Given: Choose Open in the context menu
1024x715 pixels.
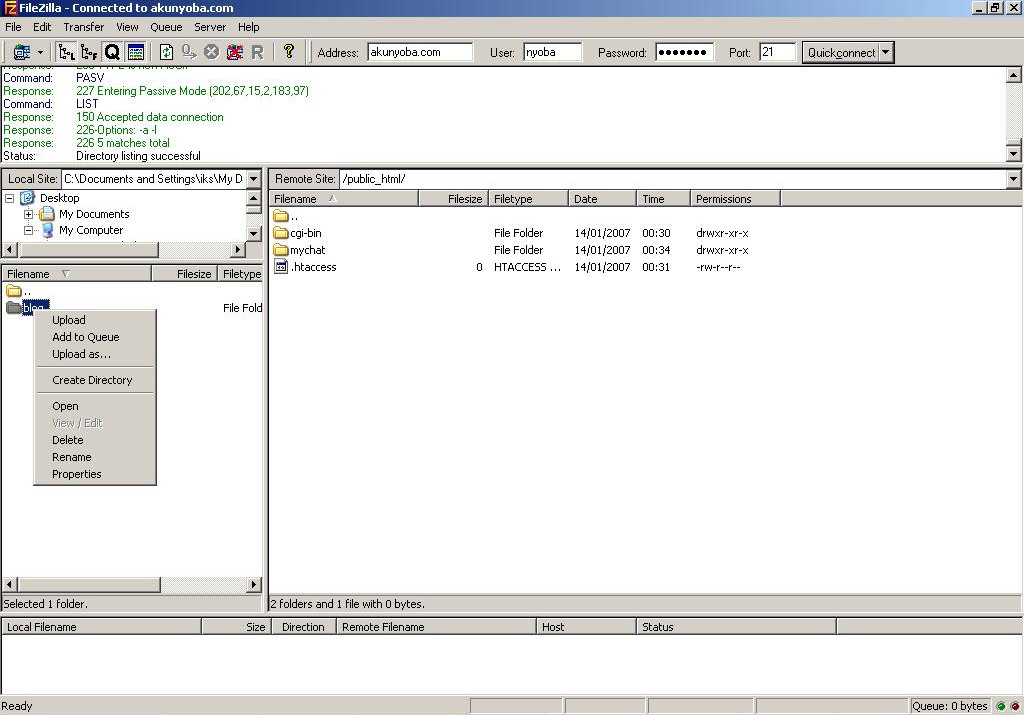Looking at the screenshot, I should click(95, 406).
